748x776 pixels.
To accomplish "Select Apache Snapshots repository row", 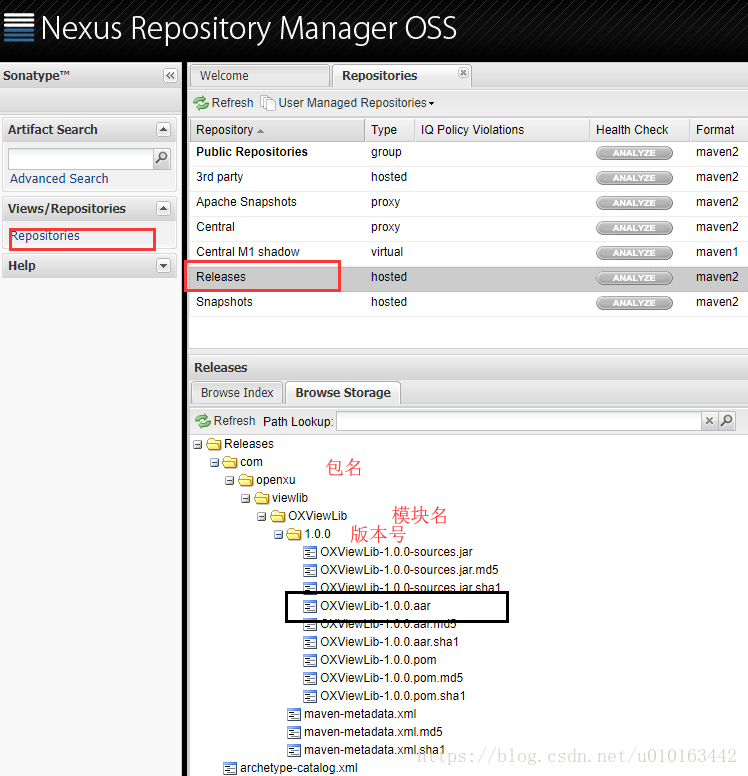I will pos(468,202).
